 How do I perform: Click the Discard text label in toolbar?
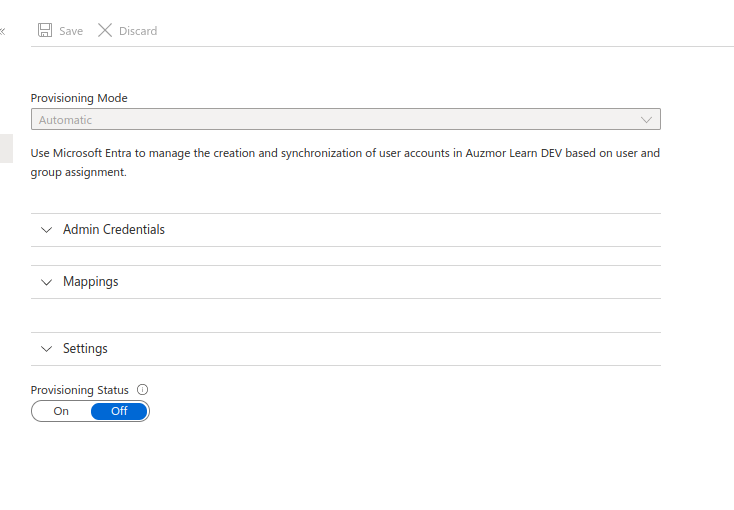[x=138, y=31]
